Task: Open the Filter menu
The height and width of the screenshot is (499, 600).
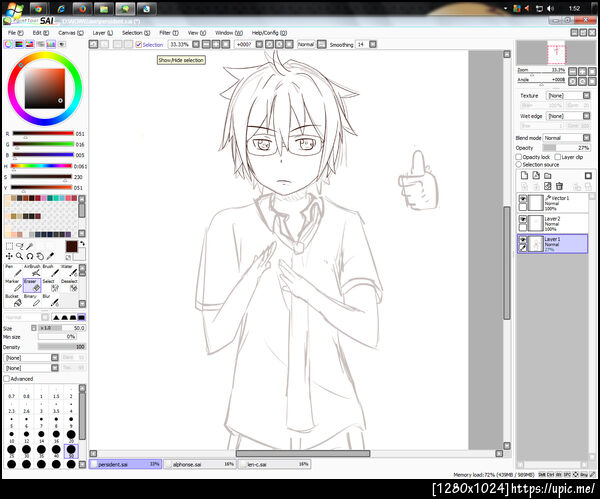Action: [169, 33]
